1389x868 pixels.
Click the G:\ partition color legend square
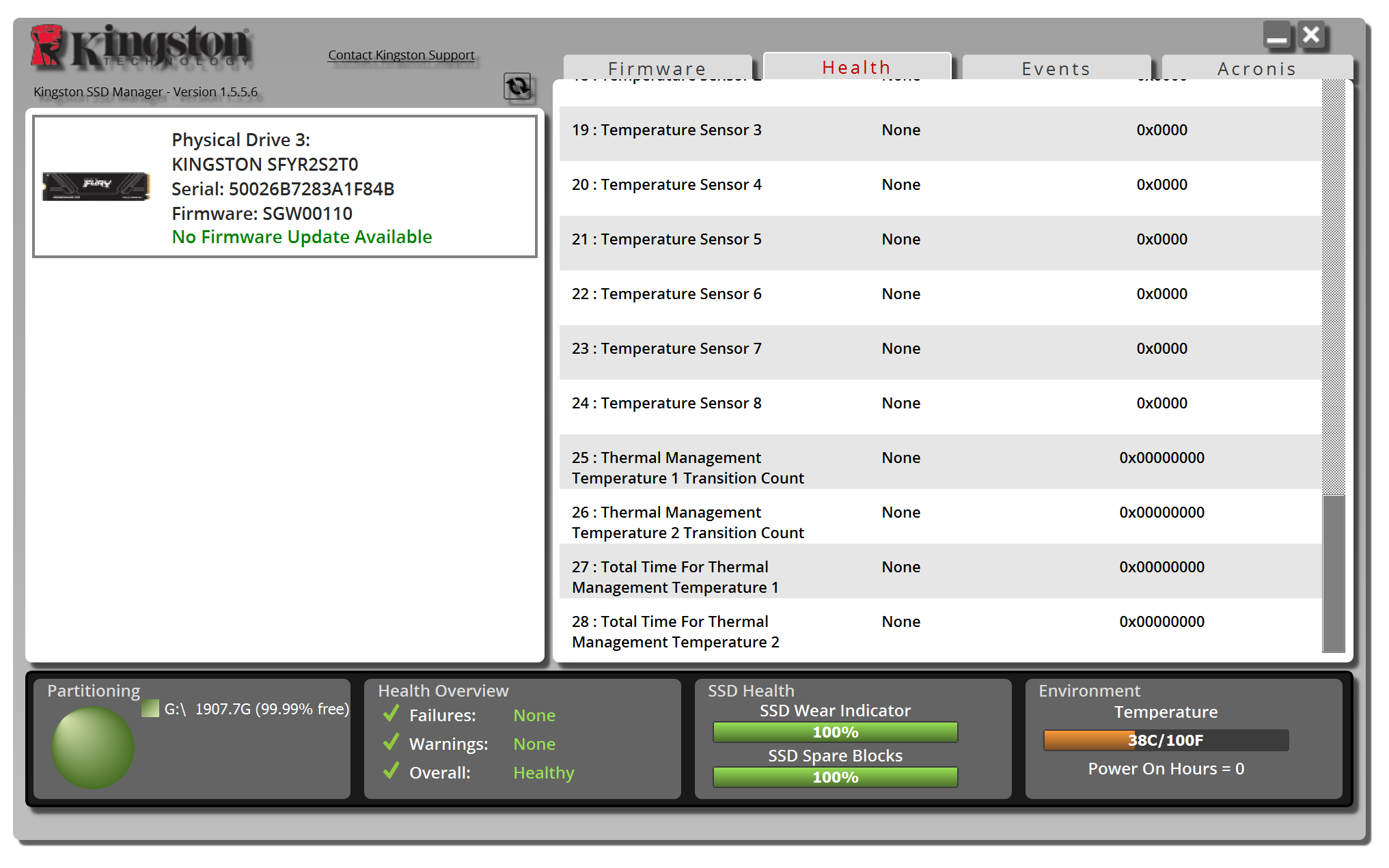coord(150,708)
